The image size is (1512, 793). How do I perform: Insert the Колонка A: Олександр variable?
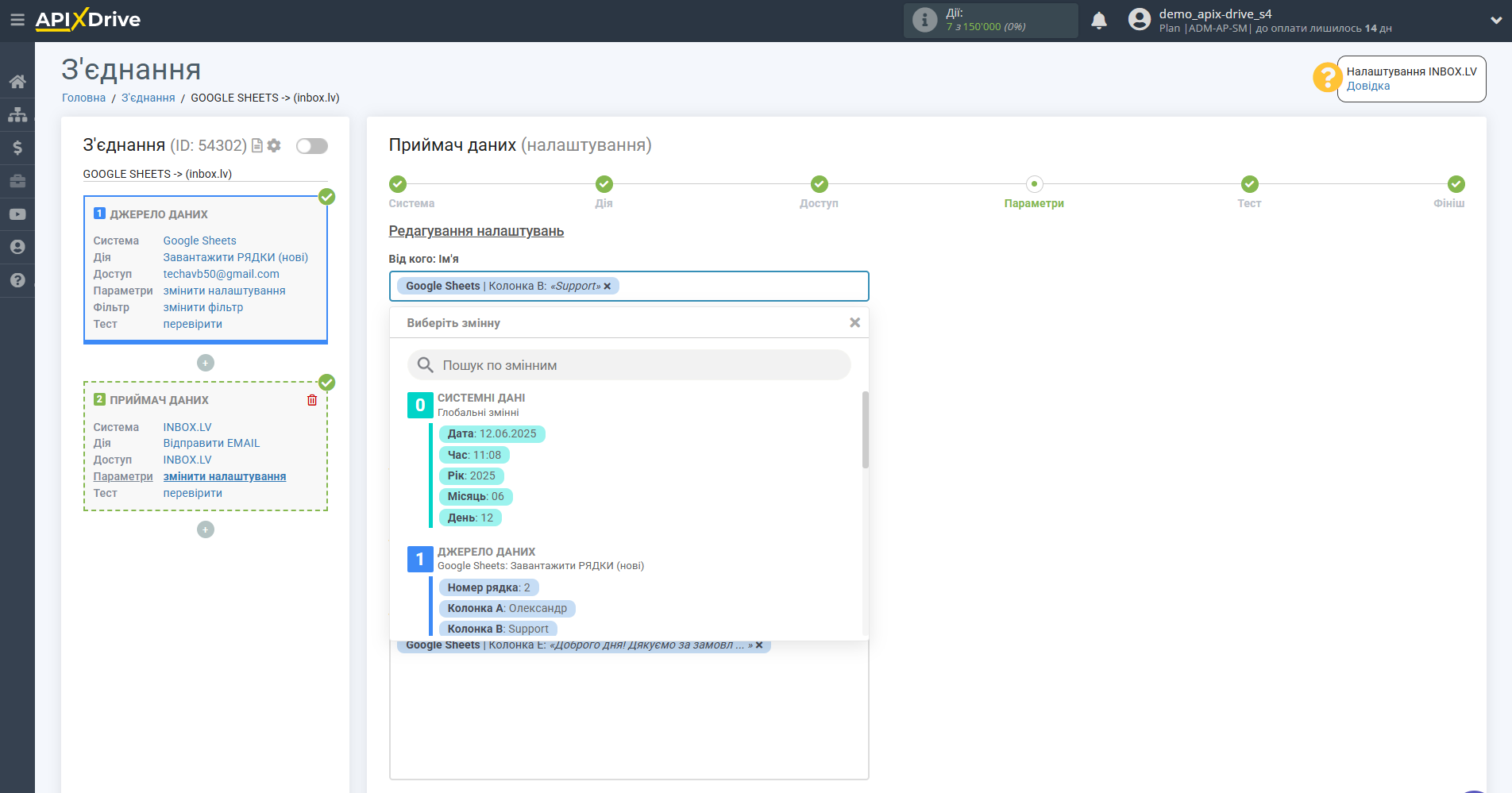[507, 609]
